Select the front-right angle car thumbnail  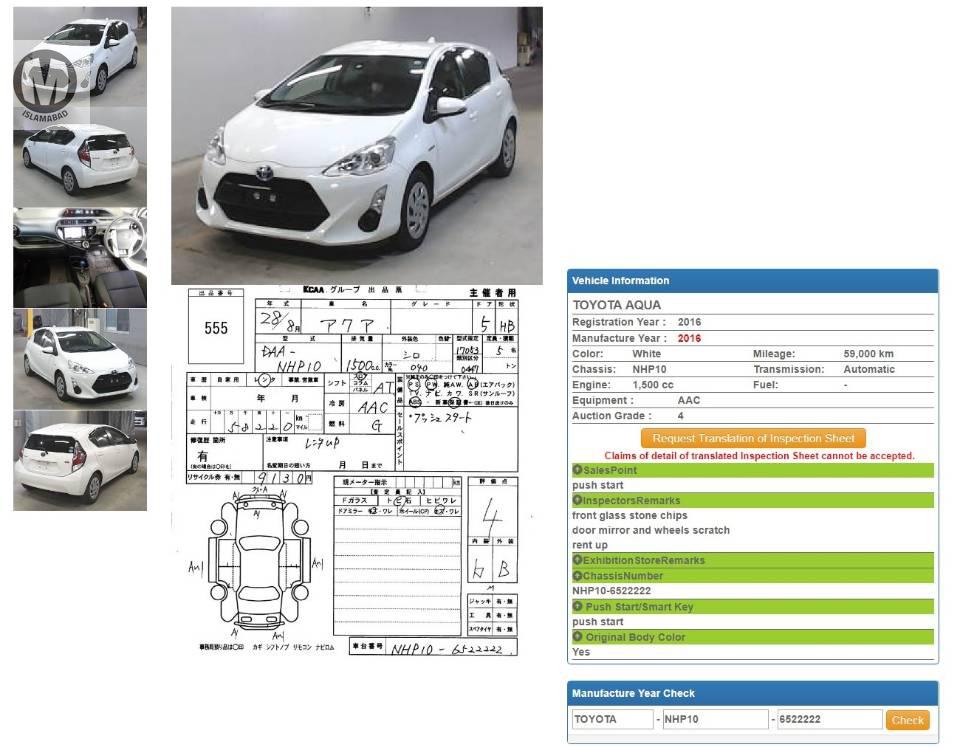80,358
